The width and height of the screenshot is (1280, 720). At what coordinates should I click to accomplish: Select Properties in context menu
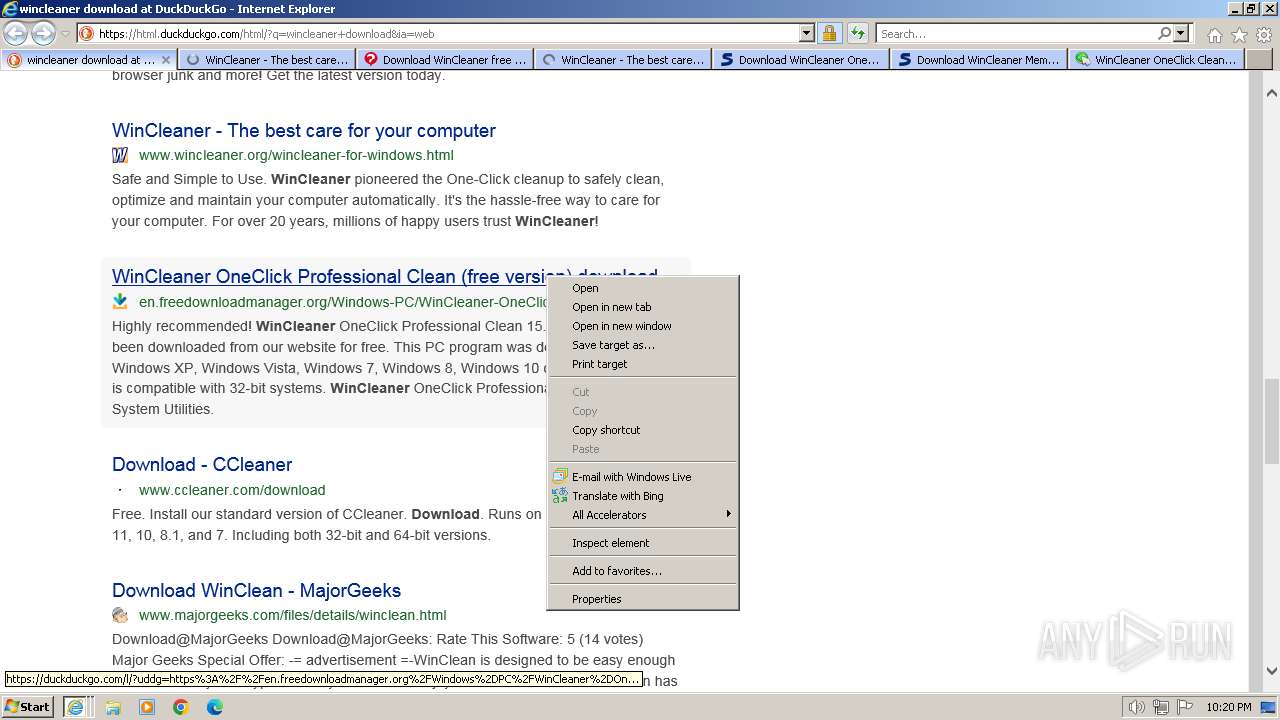(x=642, y=599)
